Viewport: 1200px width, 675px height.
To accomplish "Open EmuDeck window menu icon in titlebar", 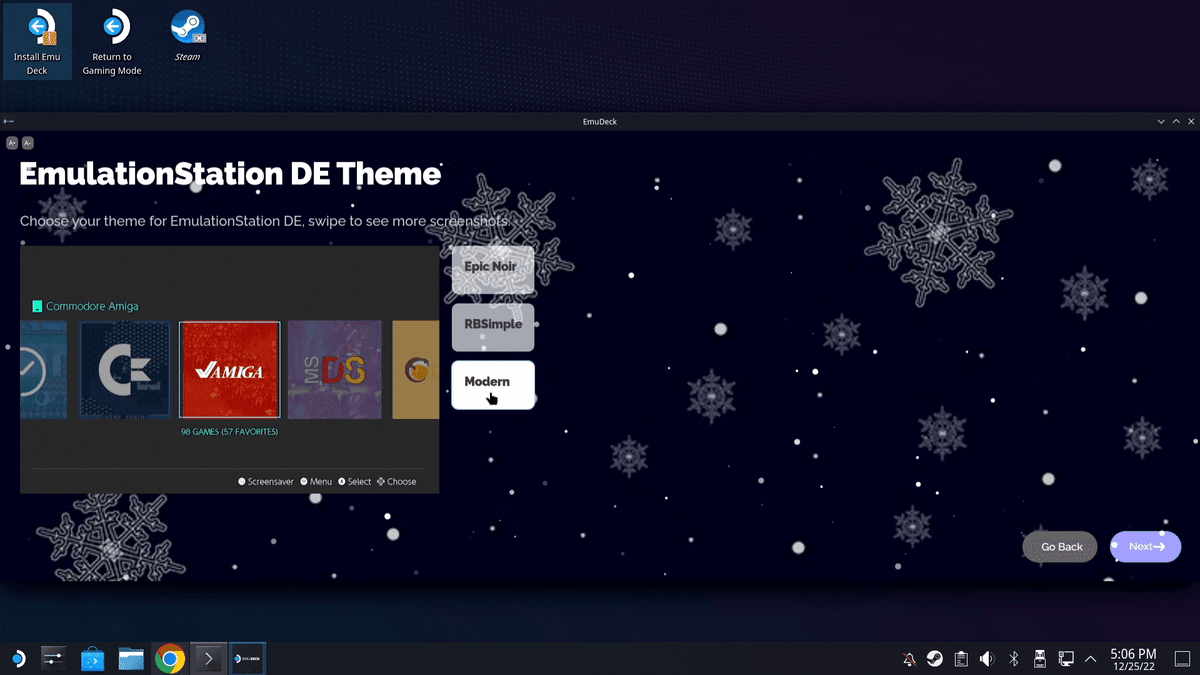I will coord(7,121).
